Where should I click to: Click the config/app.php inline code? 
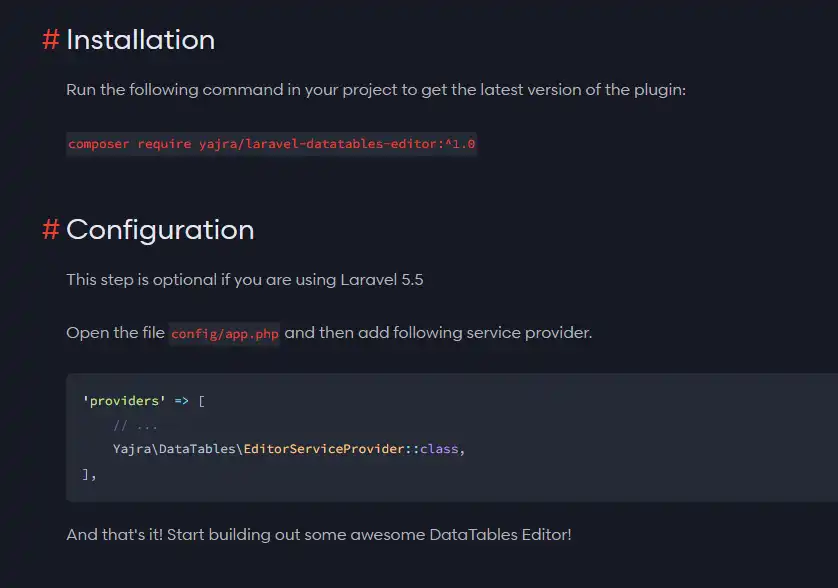coord(224,334)
